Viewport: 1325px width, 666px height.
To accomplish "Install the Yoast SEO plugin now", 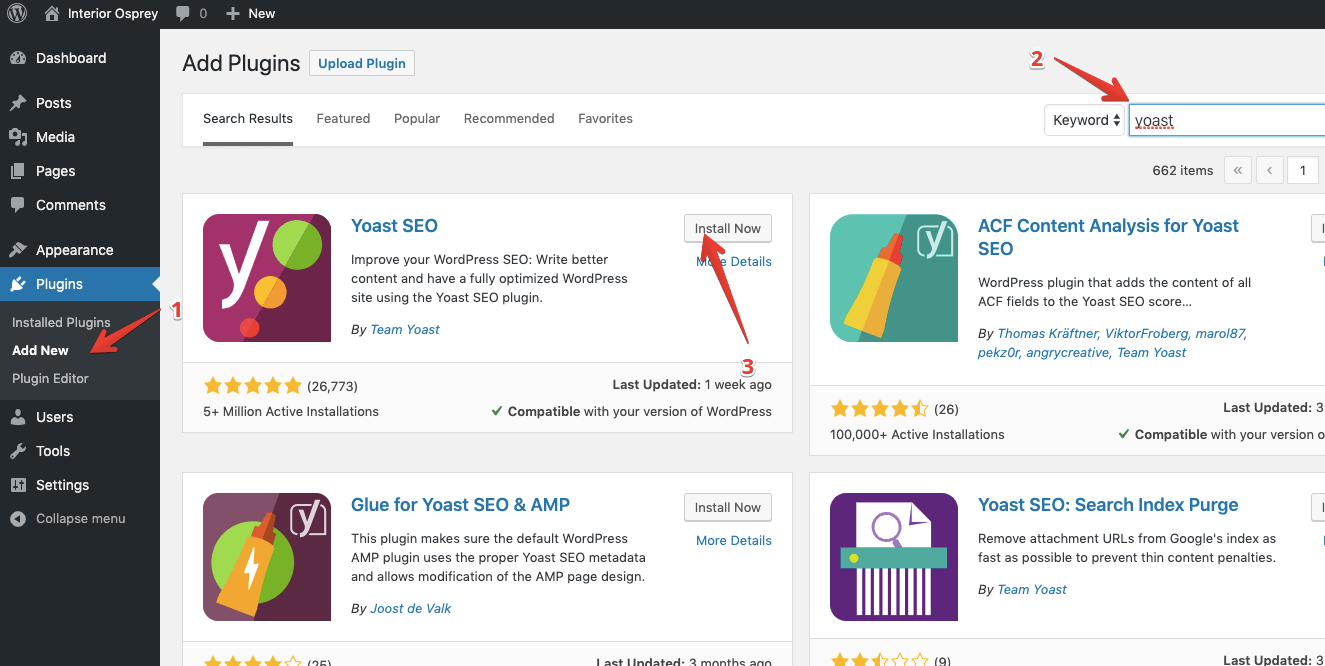I will [728, 228].
